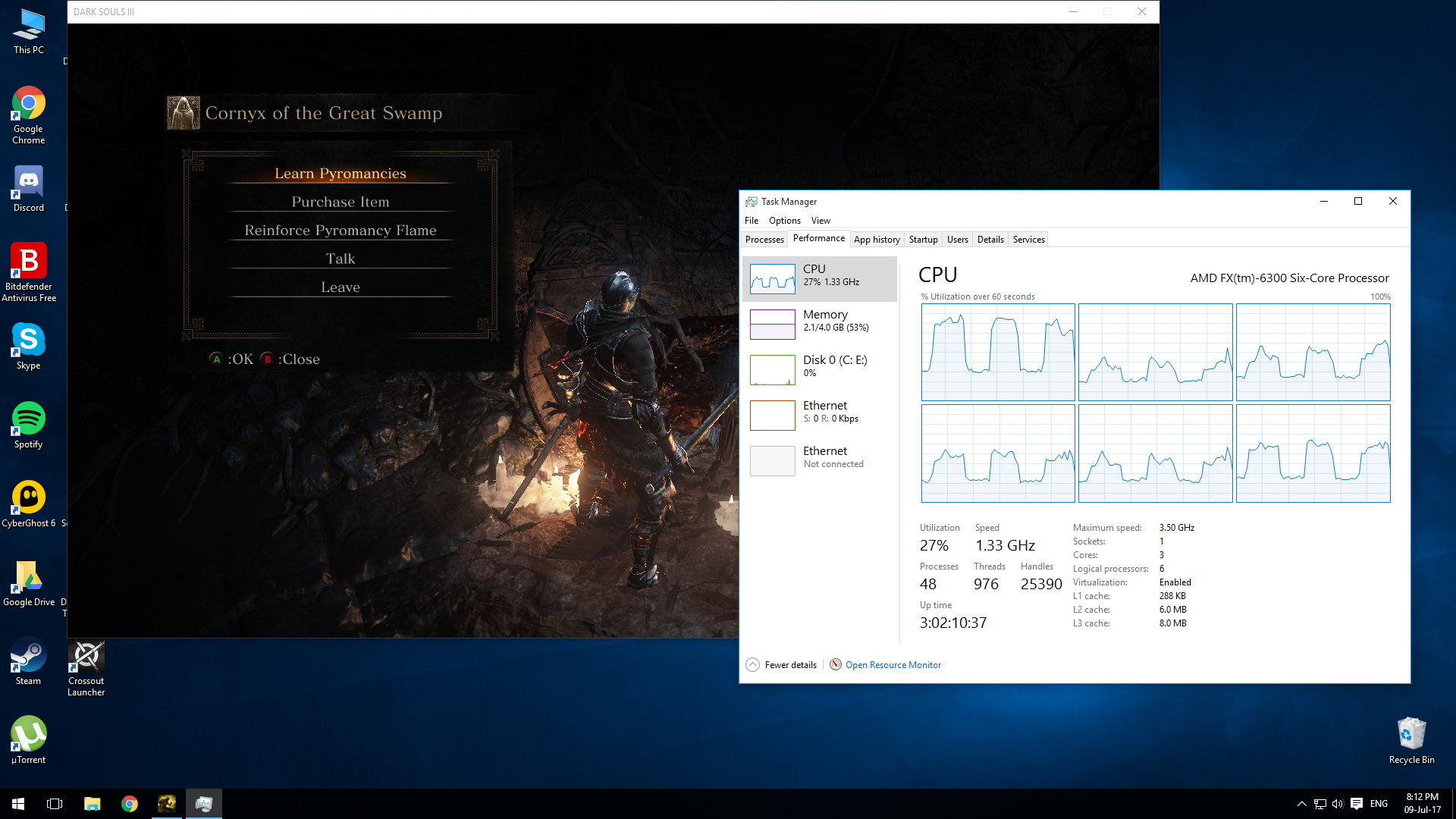Open Action Center notifications icon

pyautogui.click(x=1357, y=804)
